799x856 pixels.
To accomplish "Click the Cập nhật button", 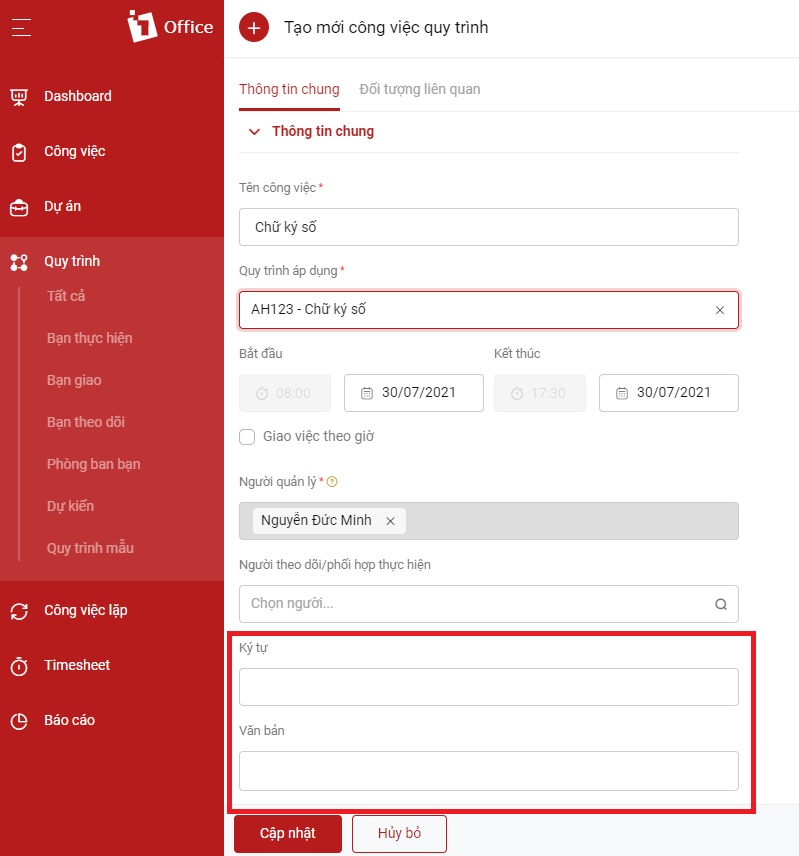I will 288,834.
